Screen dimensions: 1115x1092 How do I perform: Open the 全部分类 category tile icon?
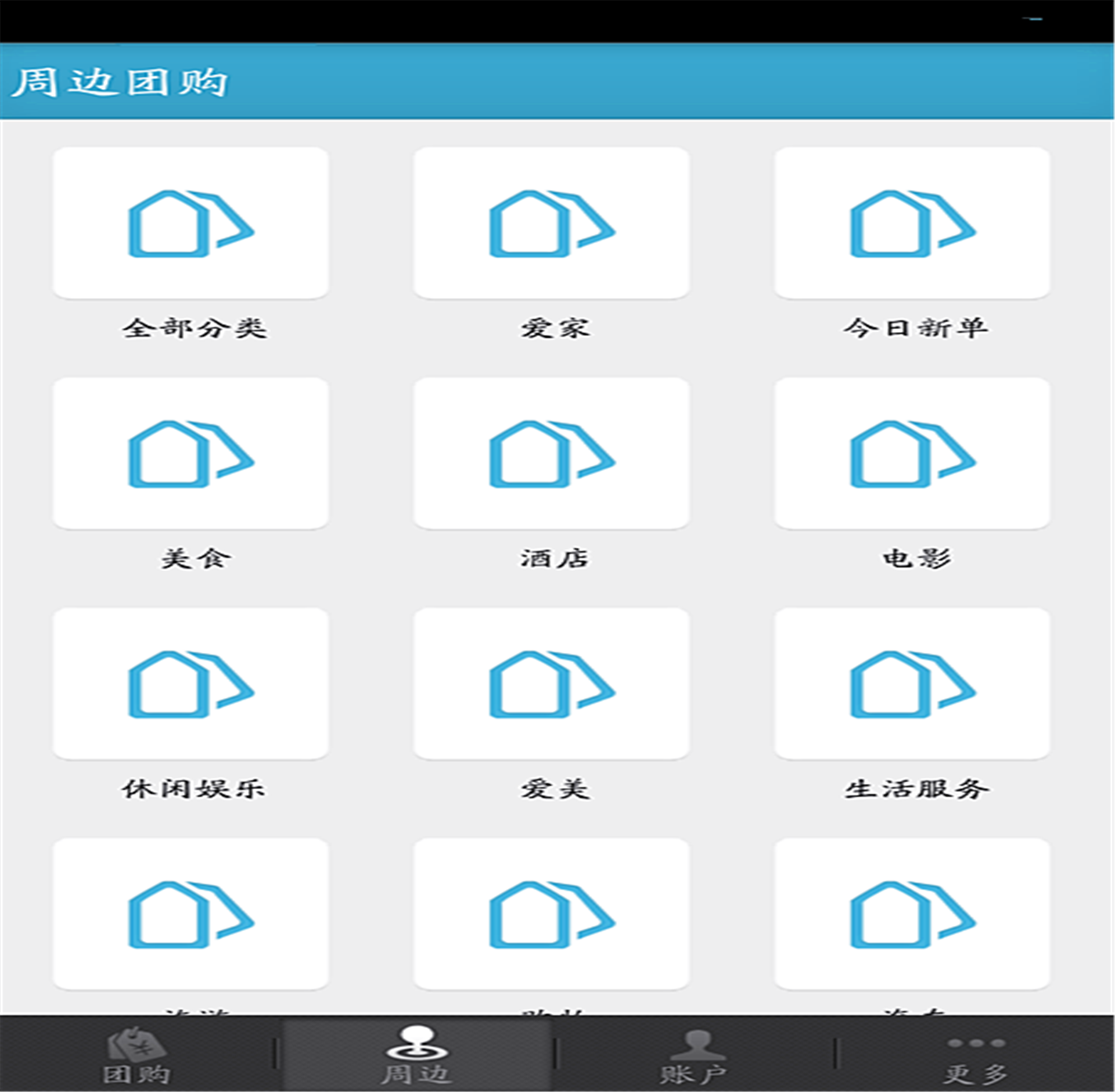coord(190,223)
